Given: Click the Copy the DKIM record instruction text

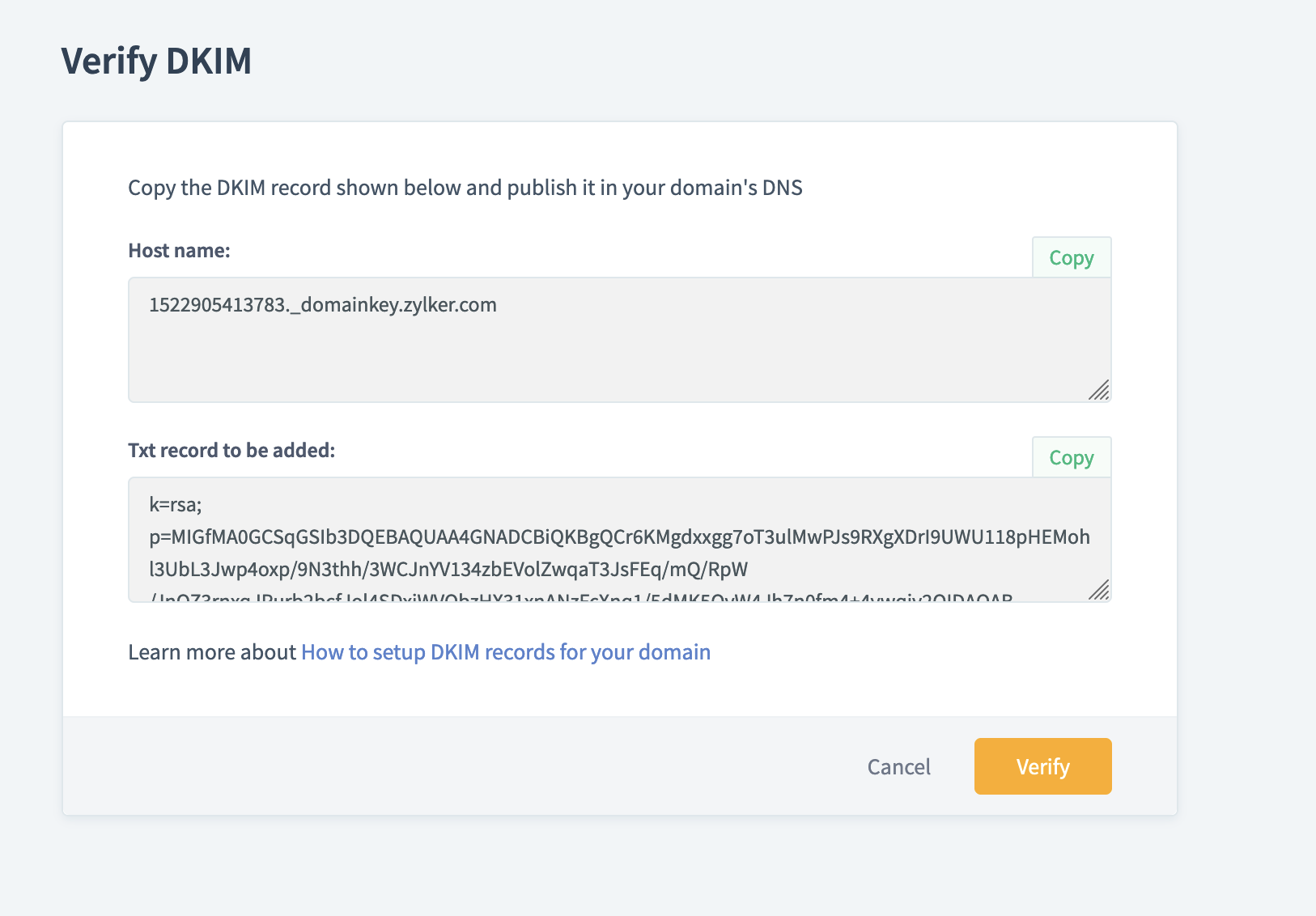Looking at the screenshot, I should pos(465,188).
